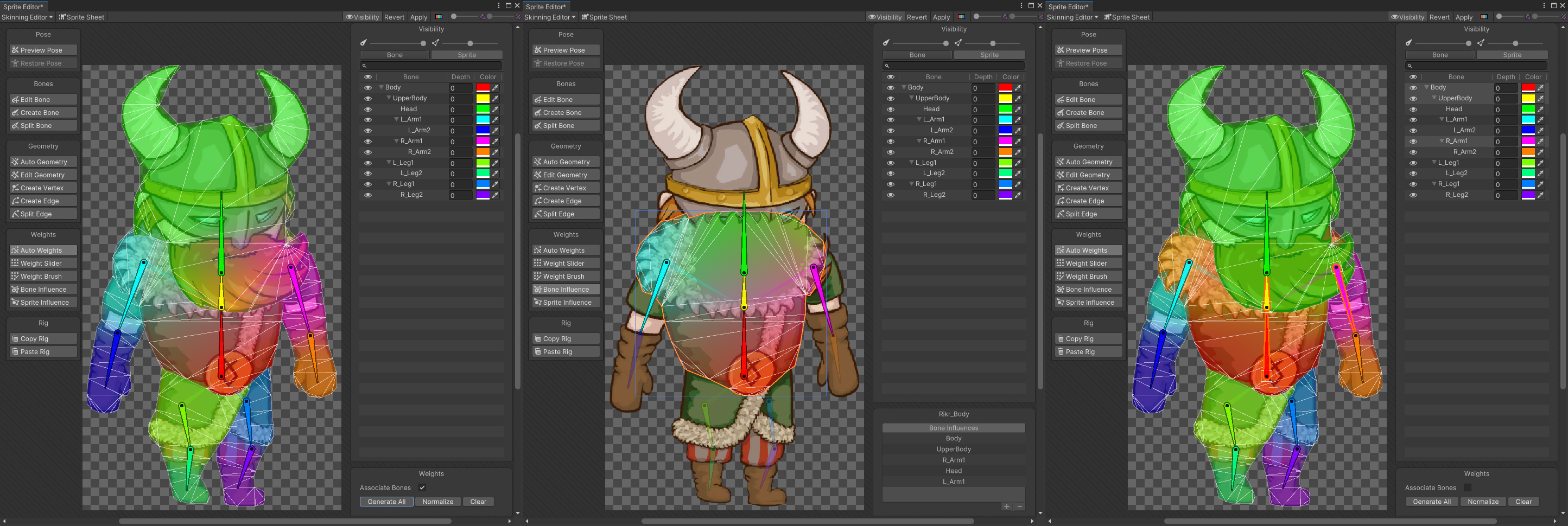Select Split Bone tool in middle window

pos(566,126)
